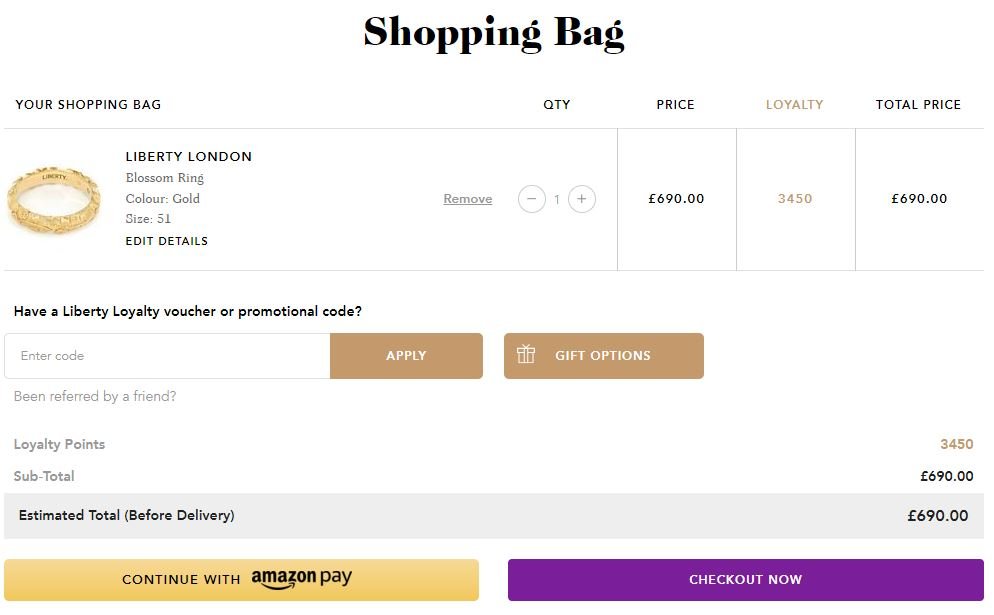Click the Been referred by a friend link
994x615 pixels.
(94, 396)
